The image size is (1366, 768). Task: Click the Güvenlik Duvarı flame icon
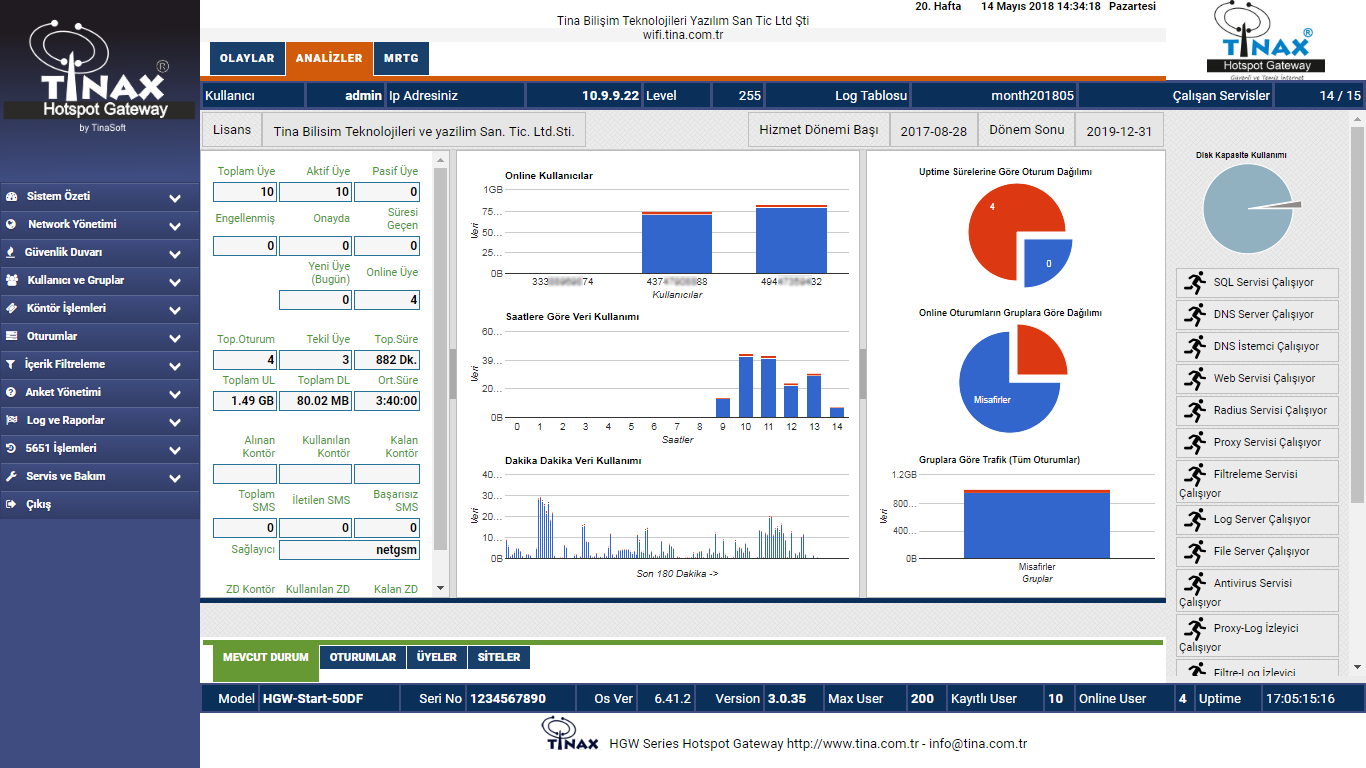pyautogui.click(x=11, y=253)
